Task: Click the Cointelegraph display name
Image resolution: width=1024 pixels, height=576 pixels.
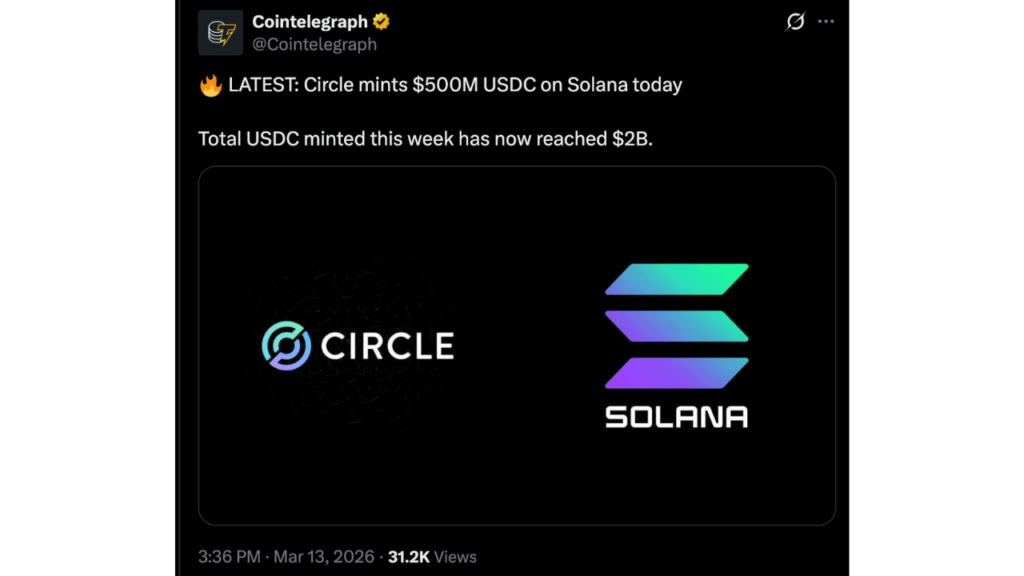Action: 313,20
